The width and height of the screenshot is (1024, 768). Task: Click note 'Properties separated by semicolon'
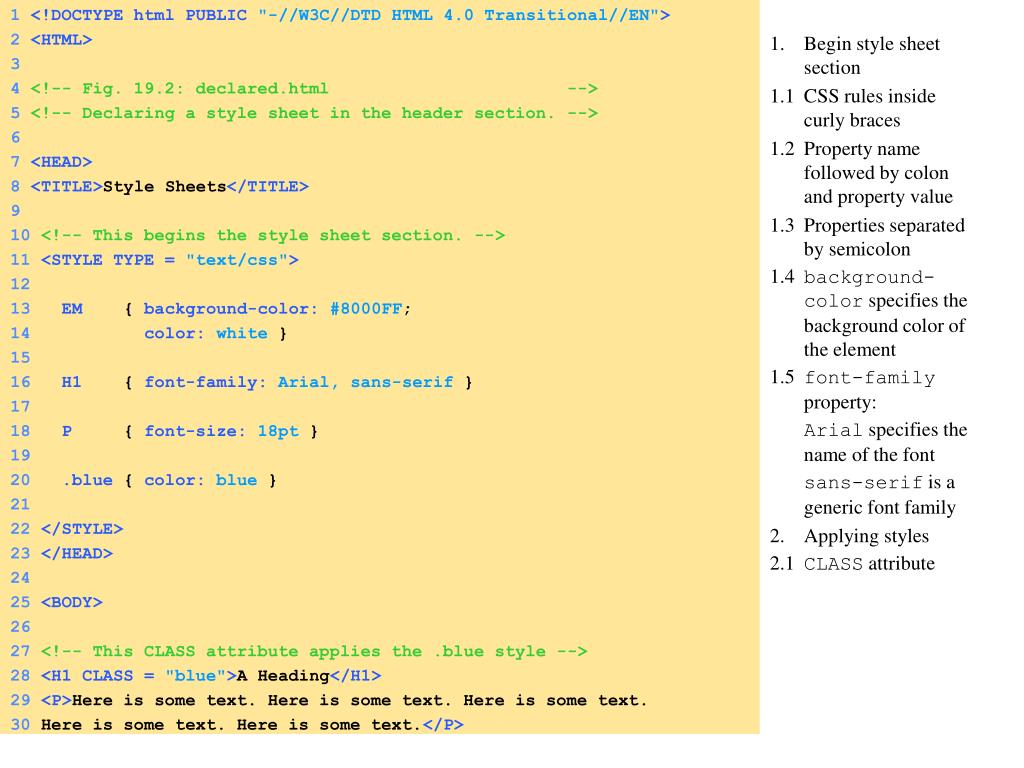[x=884, y=236]
